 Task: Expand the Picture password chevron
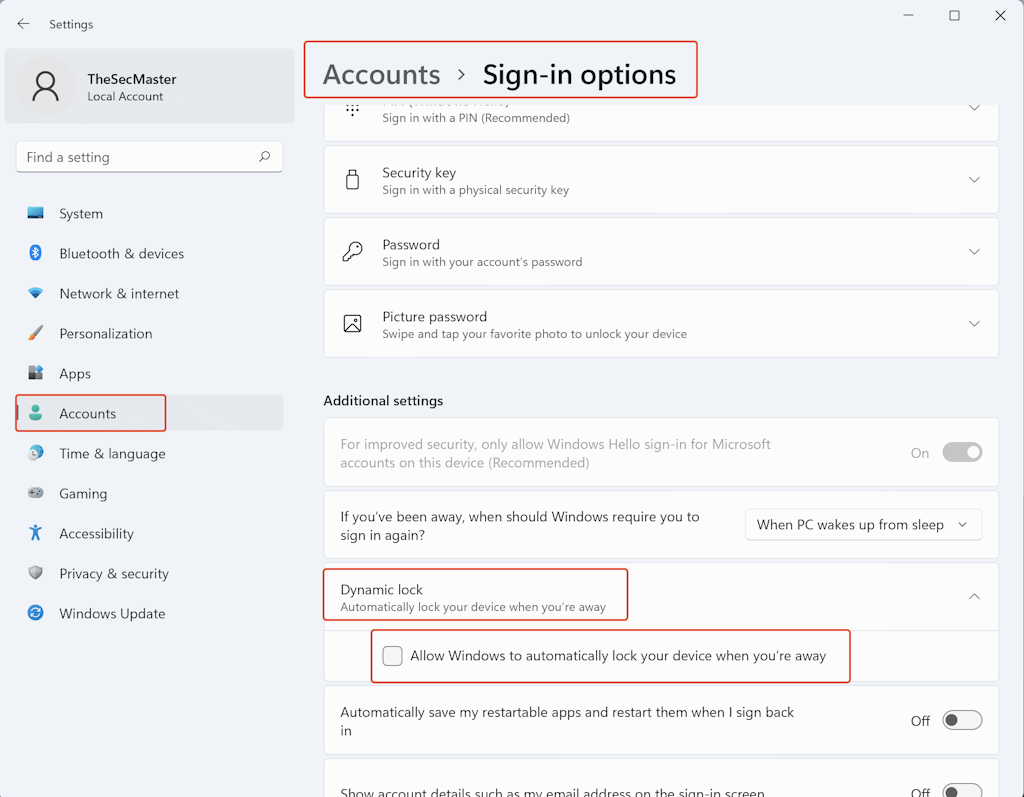[x=974, y=323]
